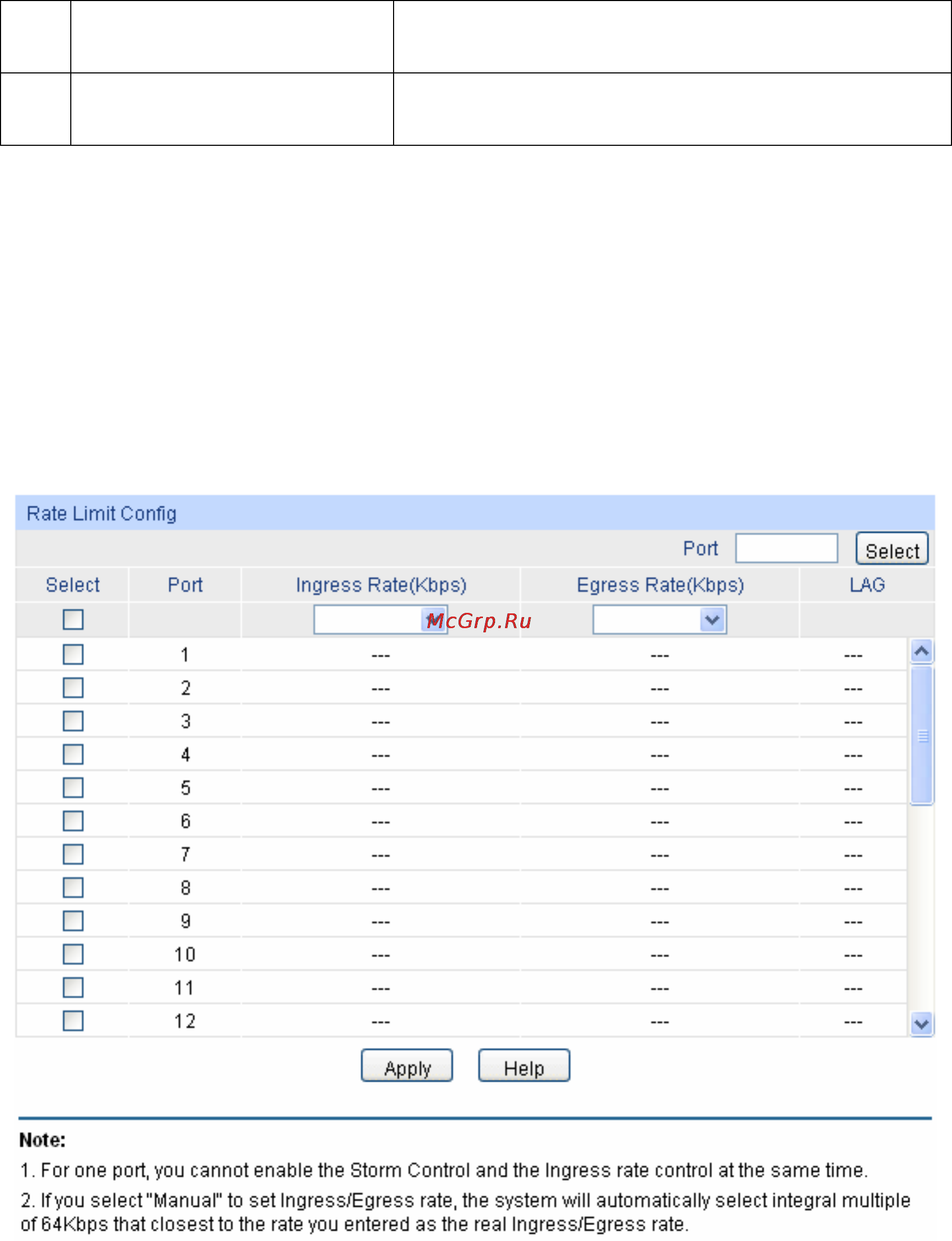Open the Ingress Rate dropdown

click(380, 619)
